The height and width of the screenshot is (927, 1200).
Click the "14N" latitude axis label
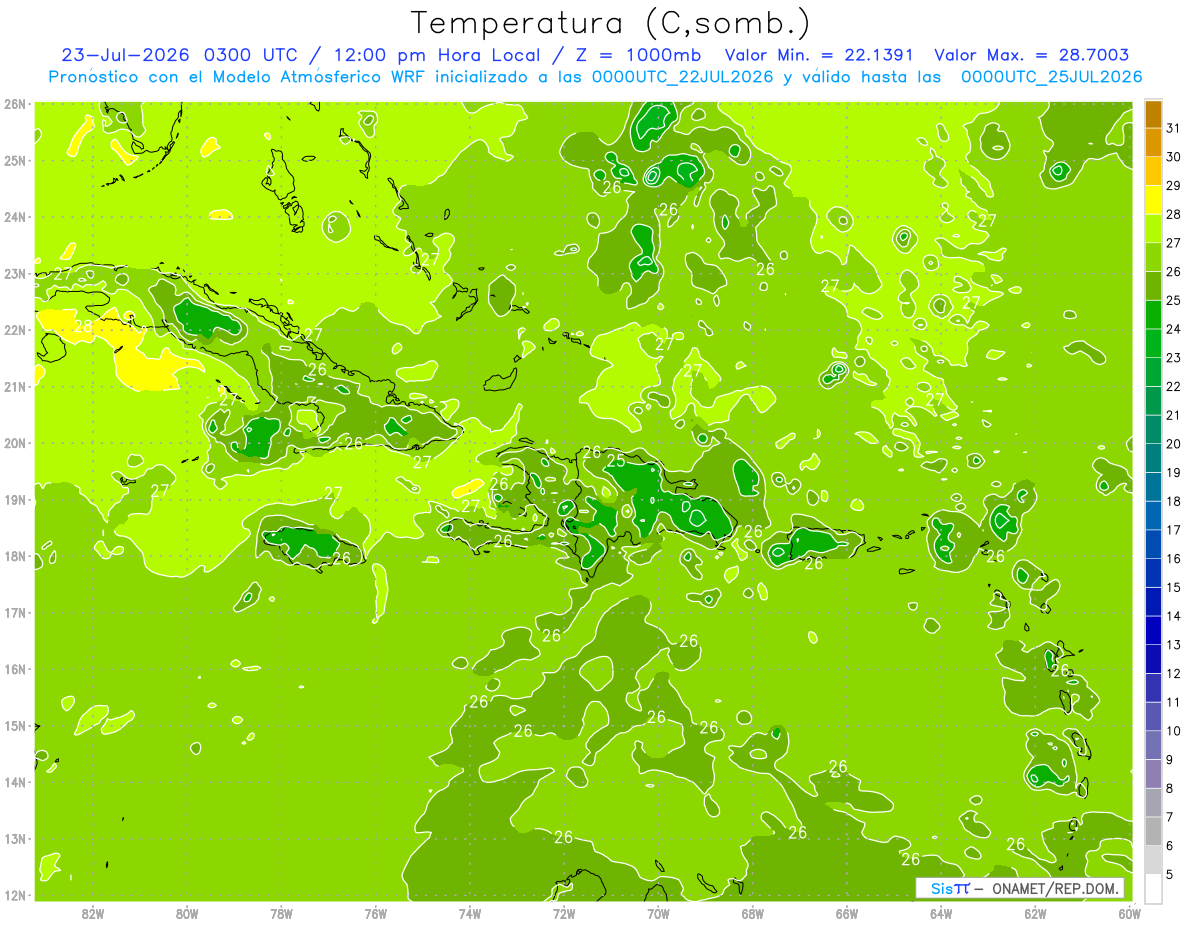coord(14,782)
